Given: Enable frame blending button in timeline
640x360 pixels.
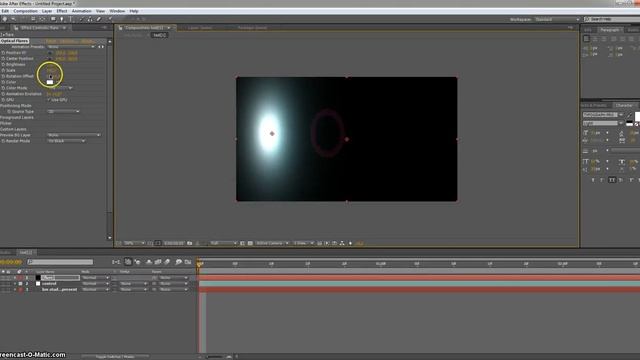Looking at the screenshot, I should [158, 262].
